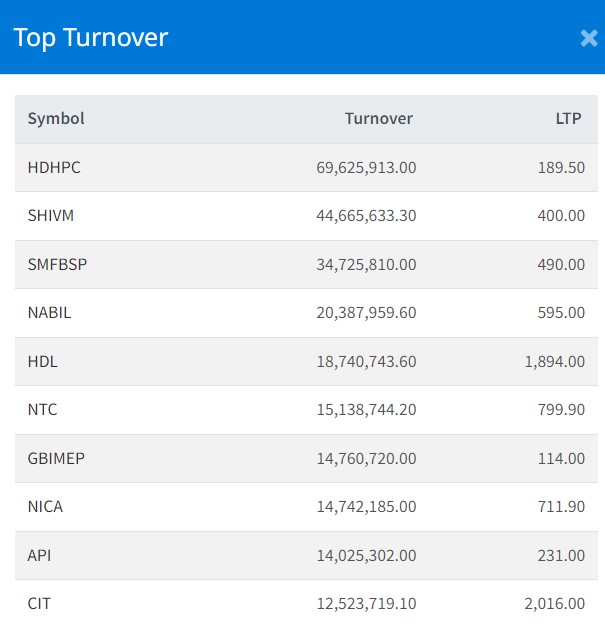Screen dimensions: 605x627
Task: Select the NABIL symbol
Action: pyautogui.click(x=49, y=313)
